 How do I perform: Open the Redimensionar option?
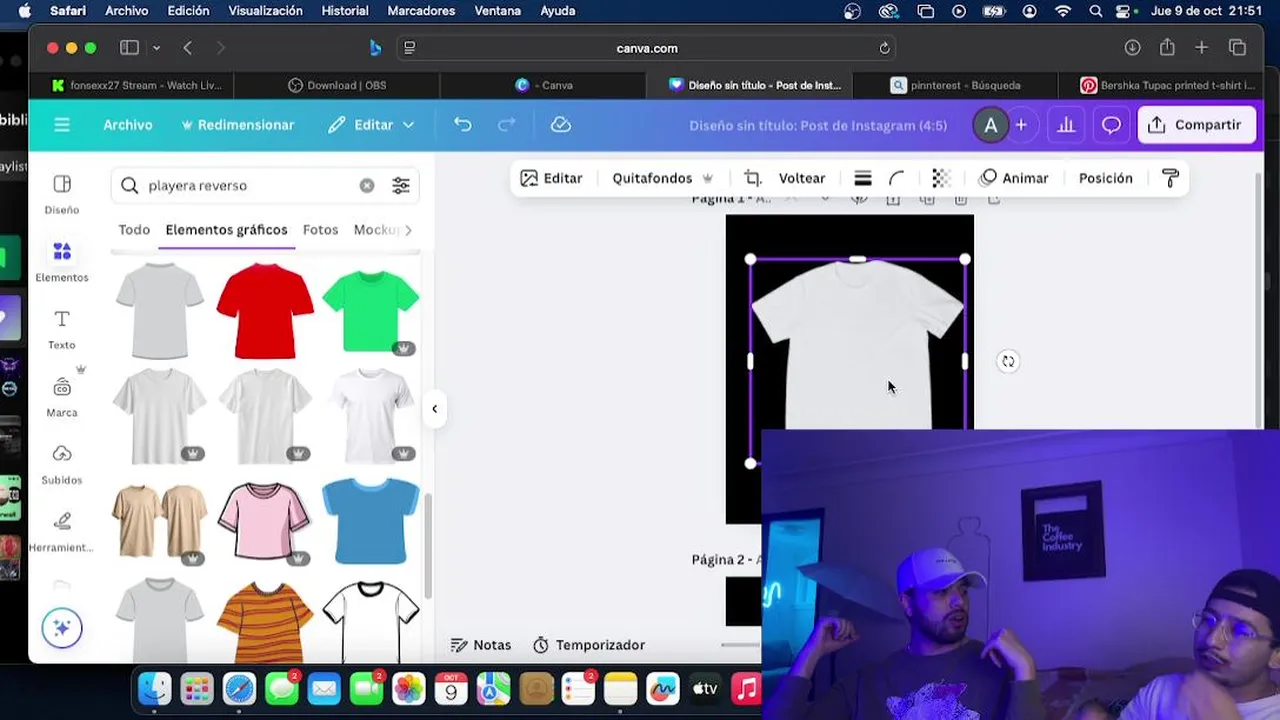[x=238, y=125]
